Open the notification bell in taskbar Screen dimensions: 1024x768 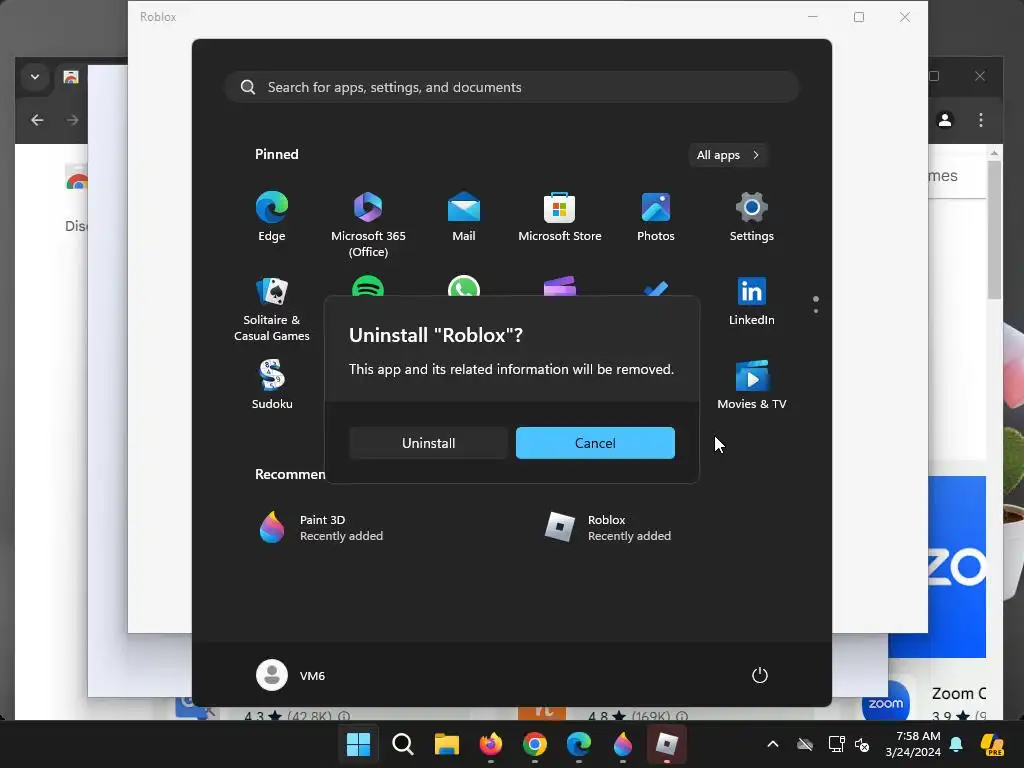tap(956, 744)
